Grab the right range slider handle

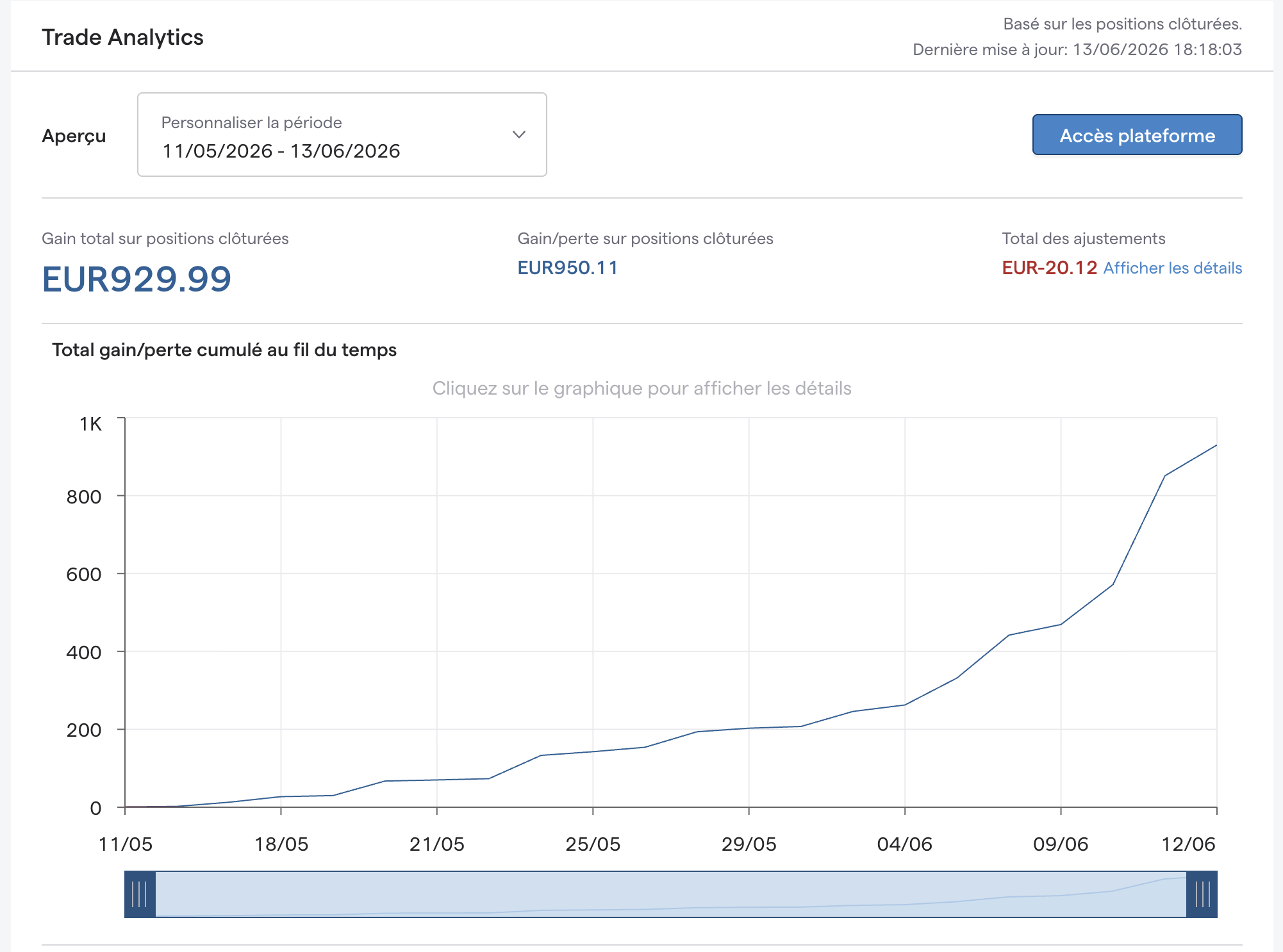click(x=1202, y=894)
